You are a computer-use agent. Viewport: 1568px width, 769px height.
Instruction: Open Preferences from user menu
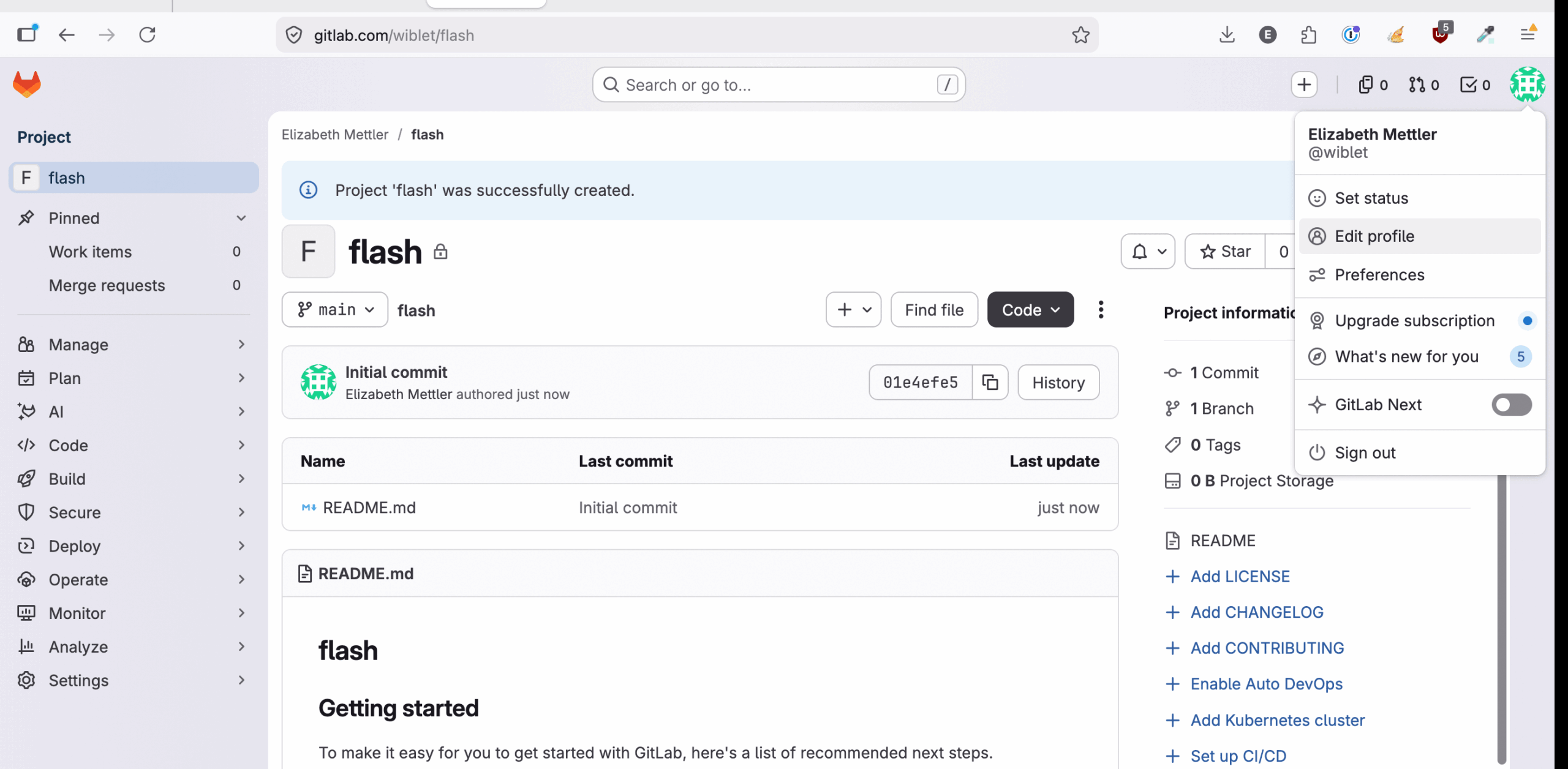(x=1420, y=275)
